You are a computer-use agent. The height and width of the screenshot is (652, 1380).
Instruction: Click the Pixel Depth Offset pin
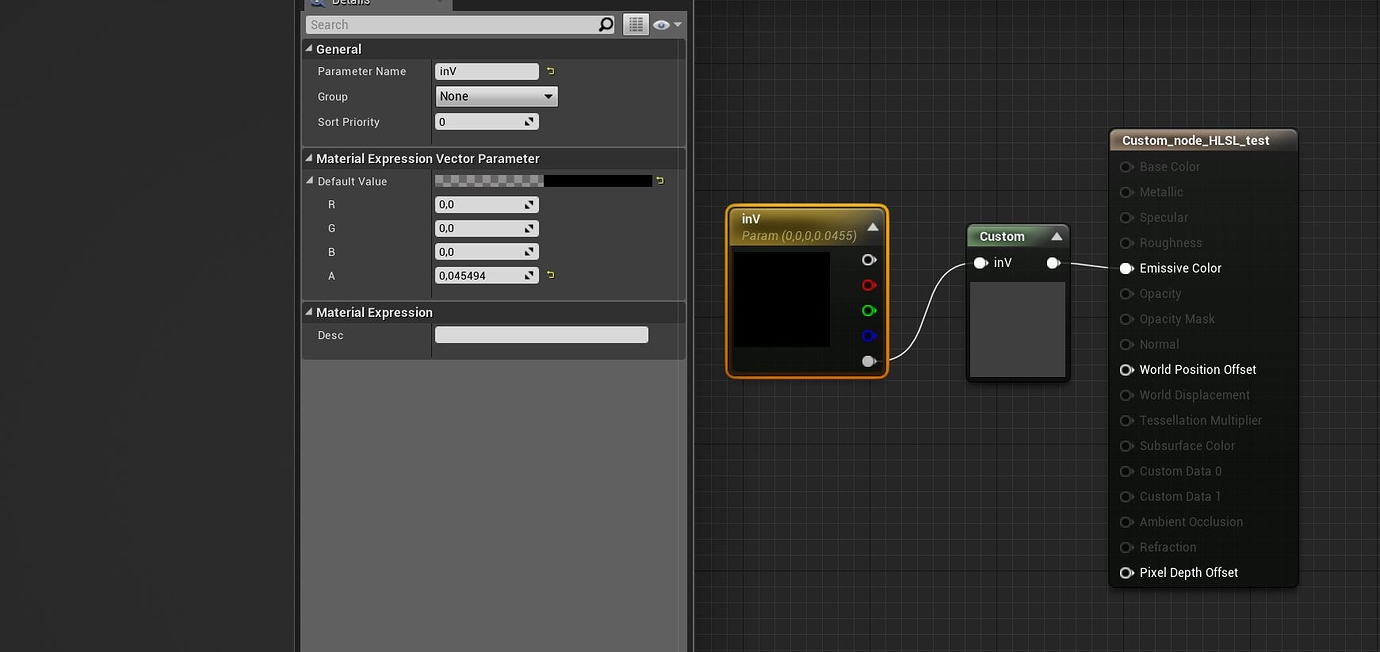(x=1126, y=572)
